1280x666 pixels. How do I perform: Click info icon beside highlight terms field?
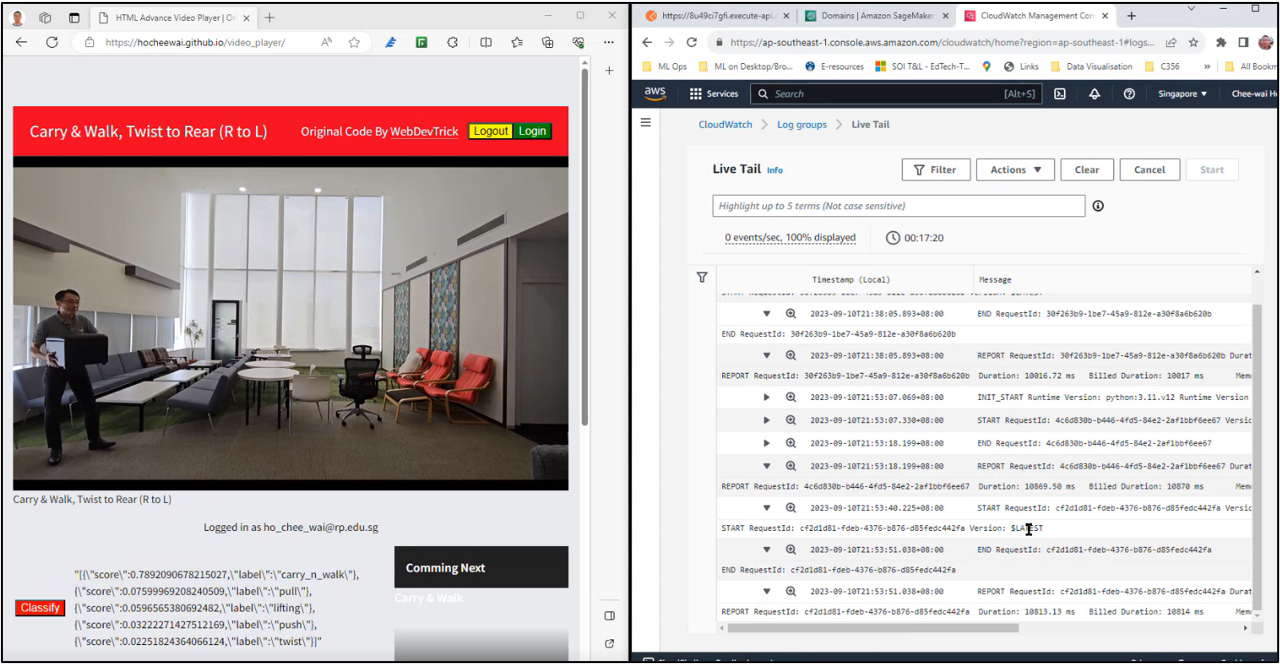click(1098, 206)
